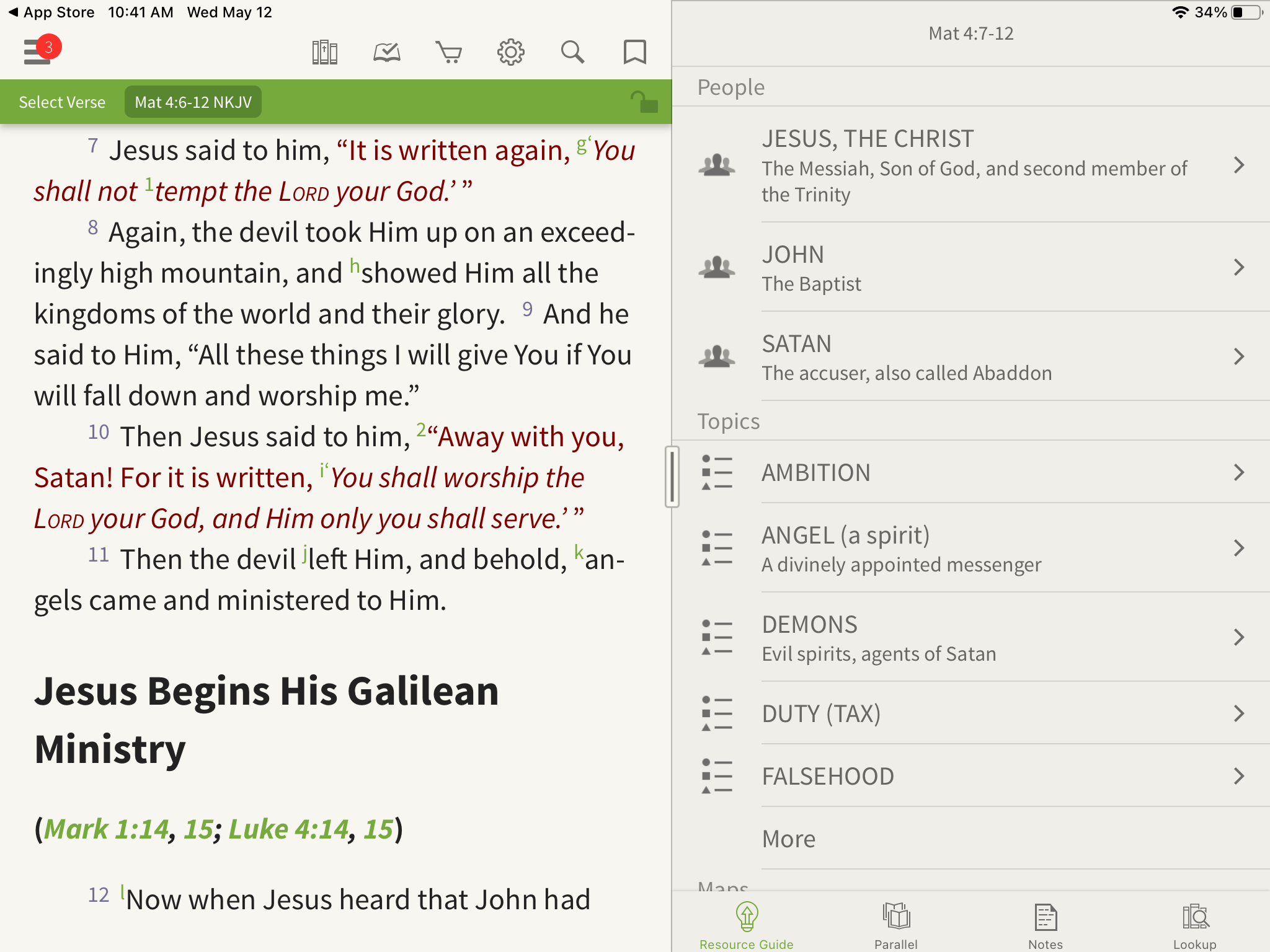Tap 'The Baptist' description under JOHN
1270x952 pixels.
(811, 284)
